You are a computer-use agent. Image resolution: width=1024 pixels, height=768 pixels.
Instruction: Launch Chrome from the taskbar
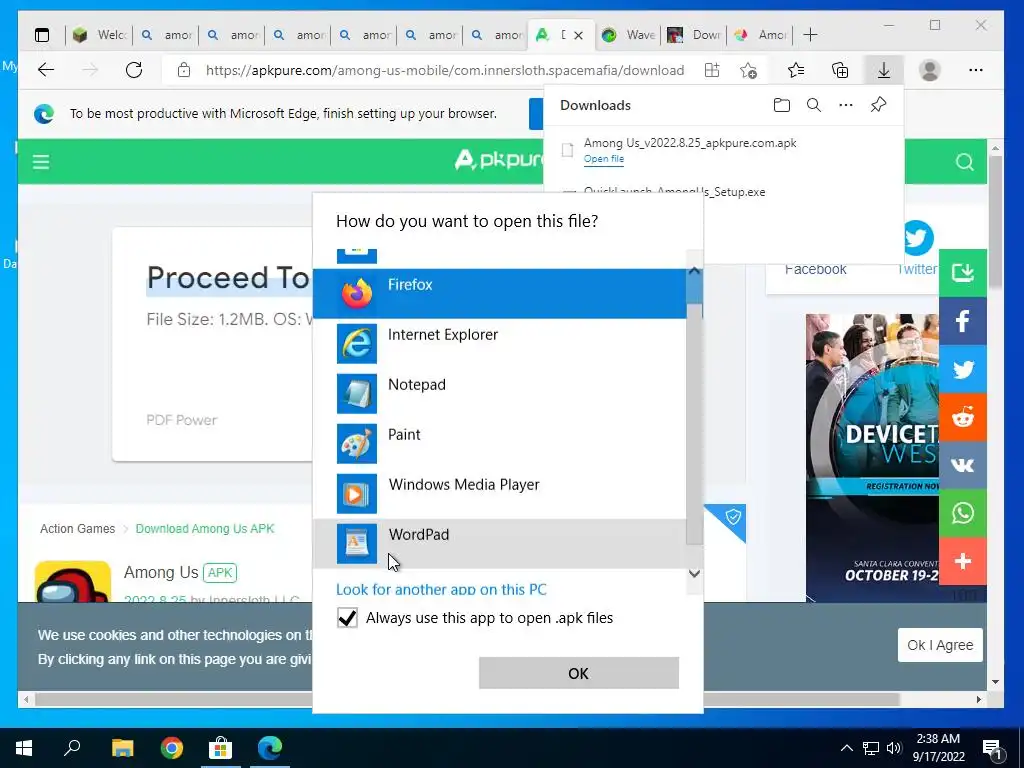[x=172, y=748]
